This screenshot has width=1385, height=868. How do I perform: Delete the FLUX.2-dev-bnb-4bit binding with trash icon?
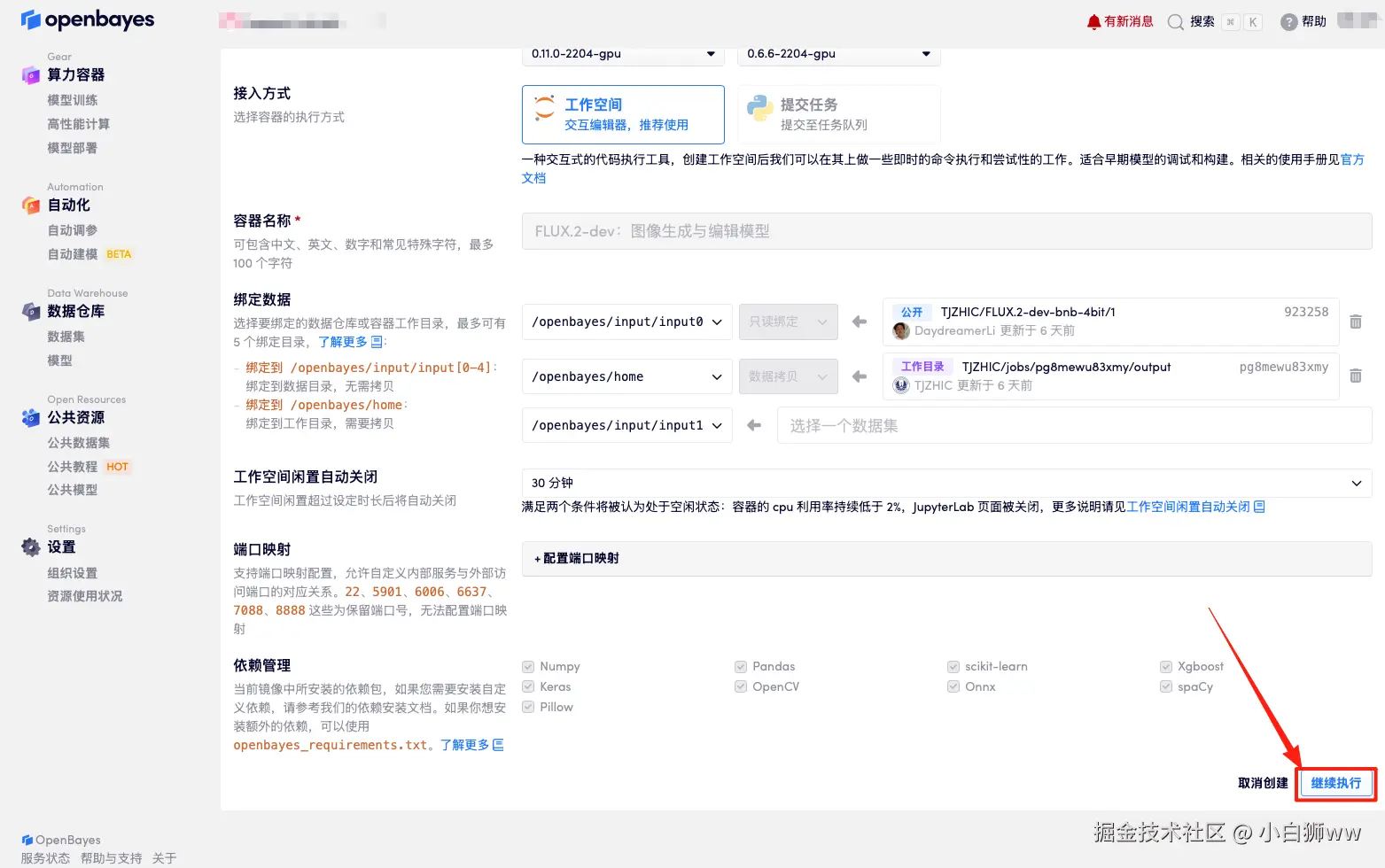pyautogui.click(x=1356, y=322)
